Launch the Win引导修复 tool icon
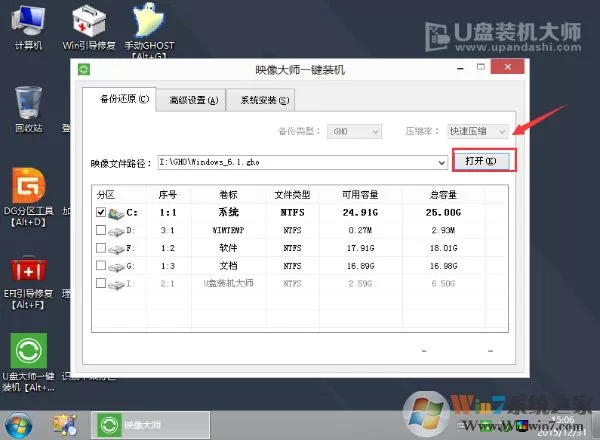This screenshot has width=600, height=440. click(89, 28)
